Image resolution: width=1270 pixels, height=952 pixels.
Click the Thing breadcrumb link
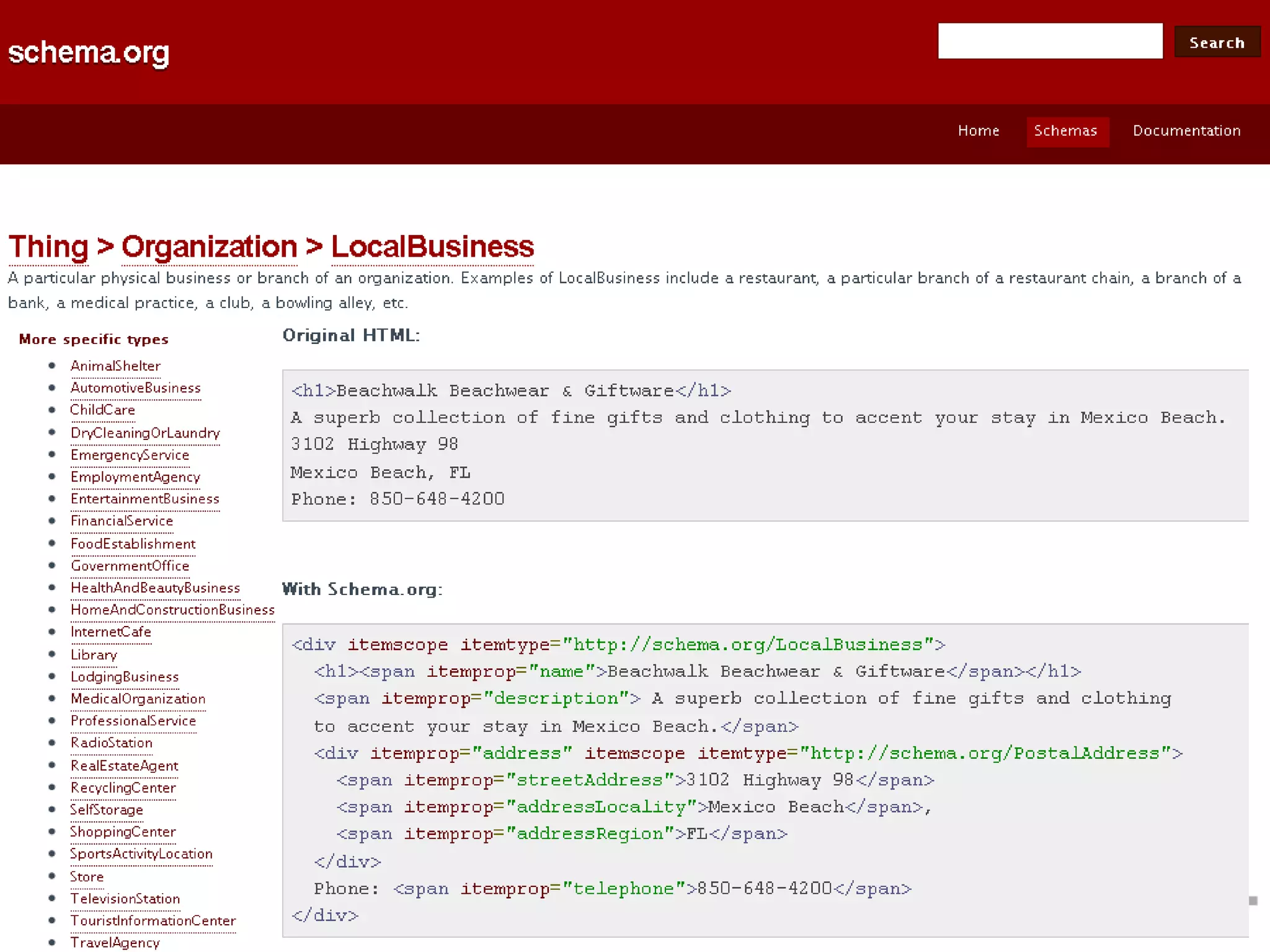(48, 247)
